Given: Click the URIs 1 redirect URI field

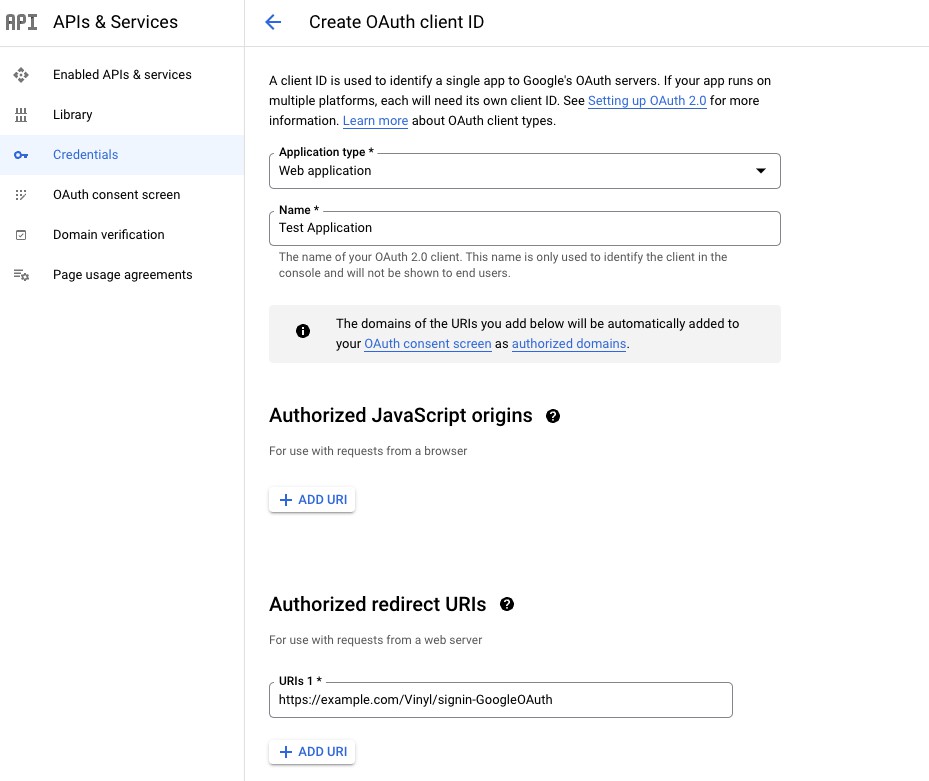Looking at the screenshot, I should 500,699.
